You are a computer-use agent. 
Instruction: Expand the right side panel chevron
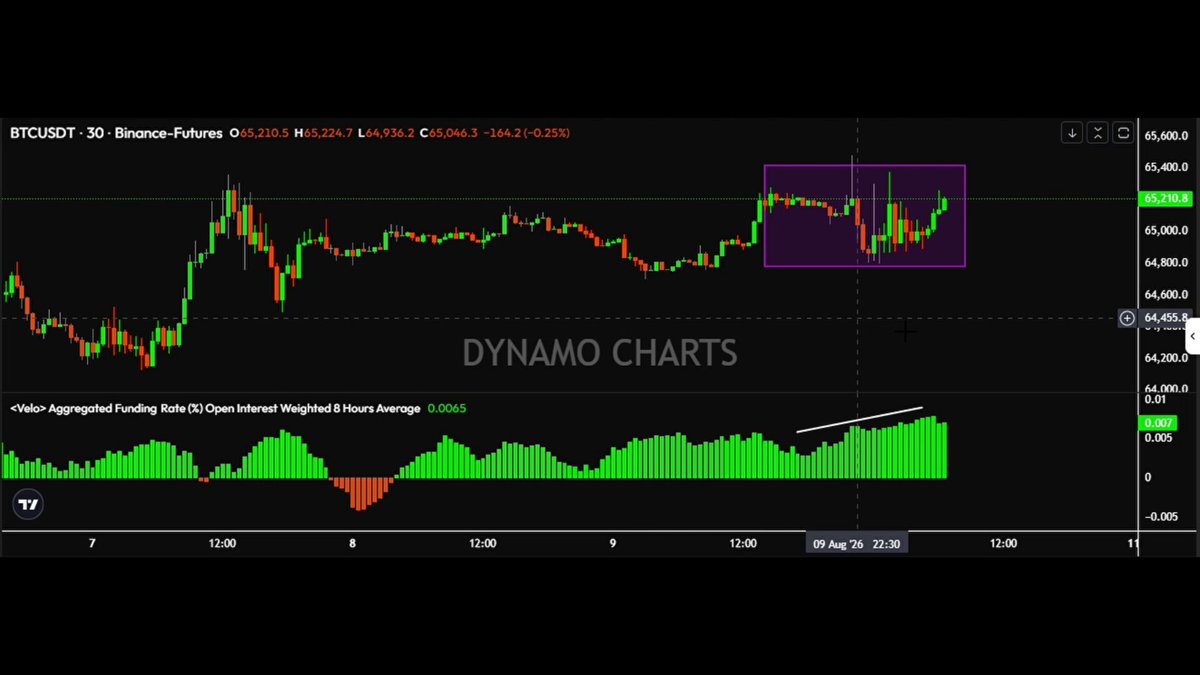pyautogui.click(x=1192, y=337)
